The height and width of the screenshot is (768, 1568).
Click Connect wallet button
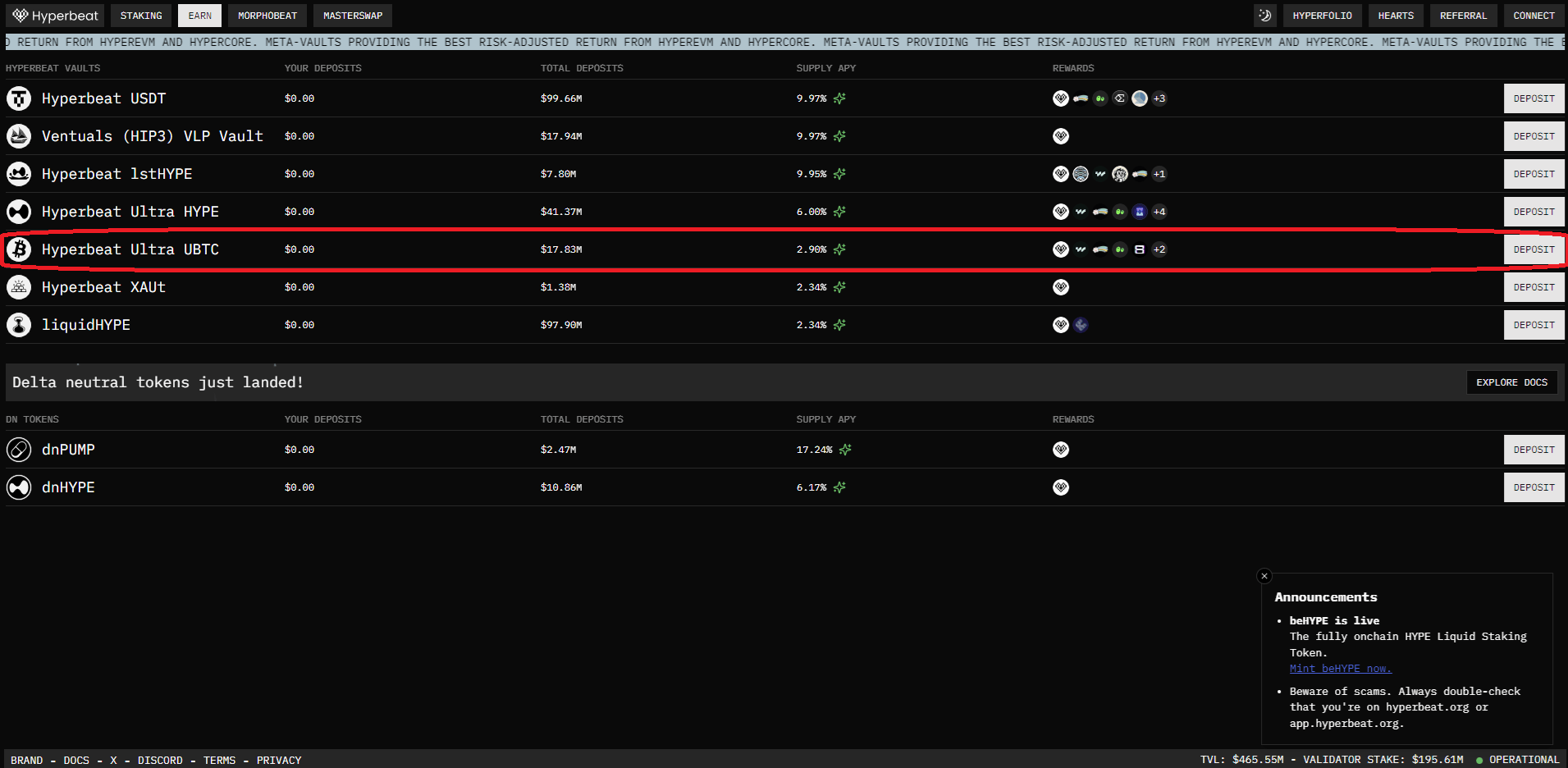[x=1534, y=16]
